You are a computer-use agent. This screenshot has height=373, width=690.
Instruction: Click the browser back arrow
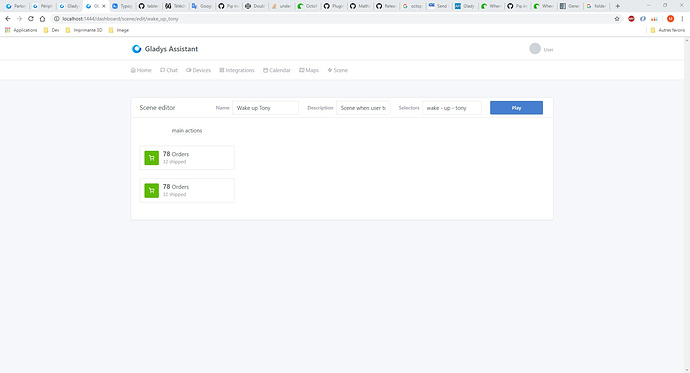[x=7, y=19]
